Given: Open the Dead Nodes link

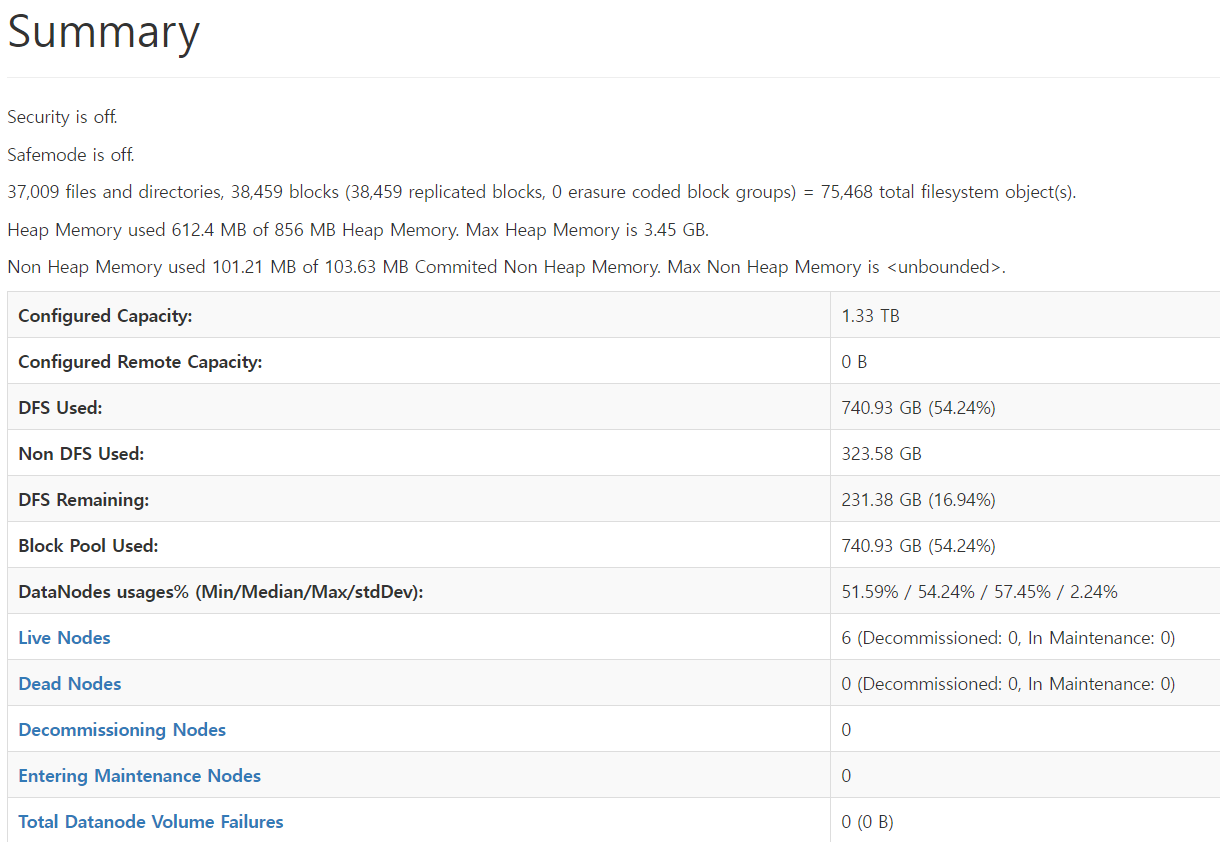Looking at the screenshot, I should (x=69, y=683).
